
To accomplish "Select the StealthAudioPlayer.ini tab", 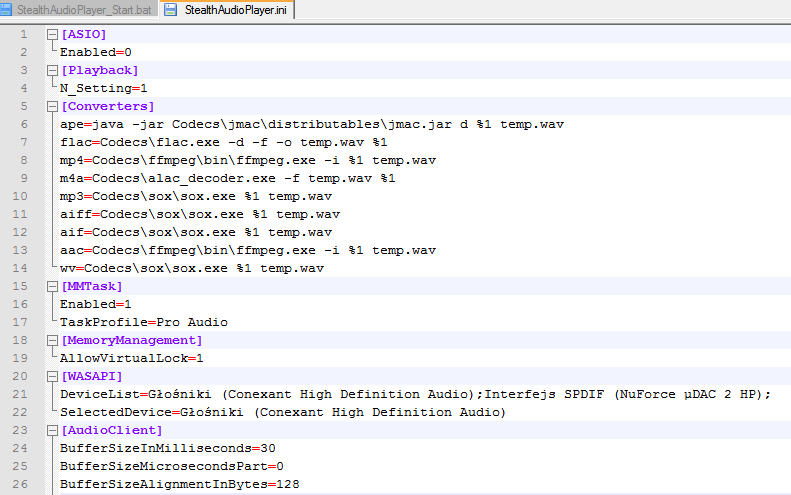I will coord(226,10).
